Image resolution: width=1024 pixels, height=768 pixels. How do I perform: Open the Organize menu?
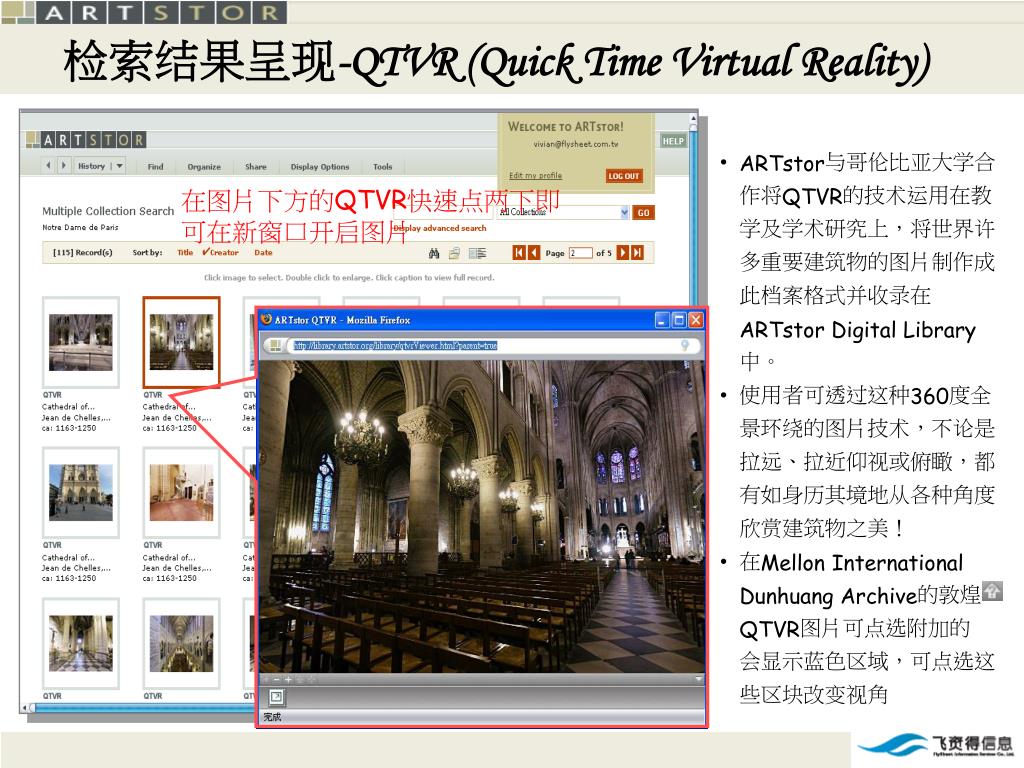point(204,167)
